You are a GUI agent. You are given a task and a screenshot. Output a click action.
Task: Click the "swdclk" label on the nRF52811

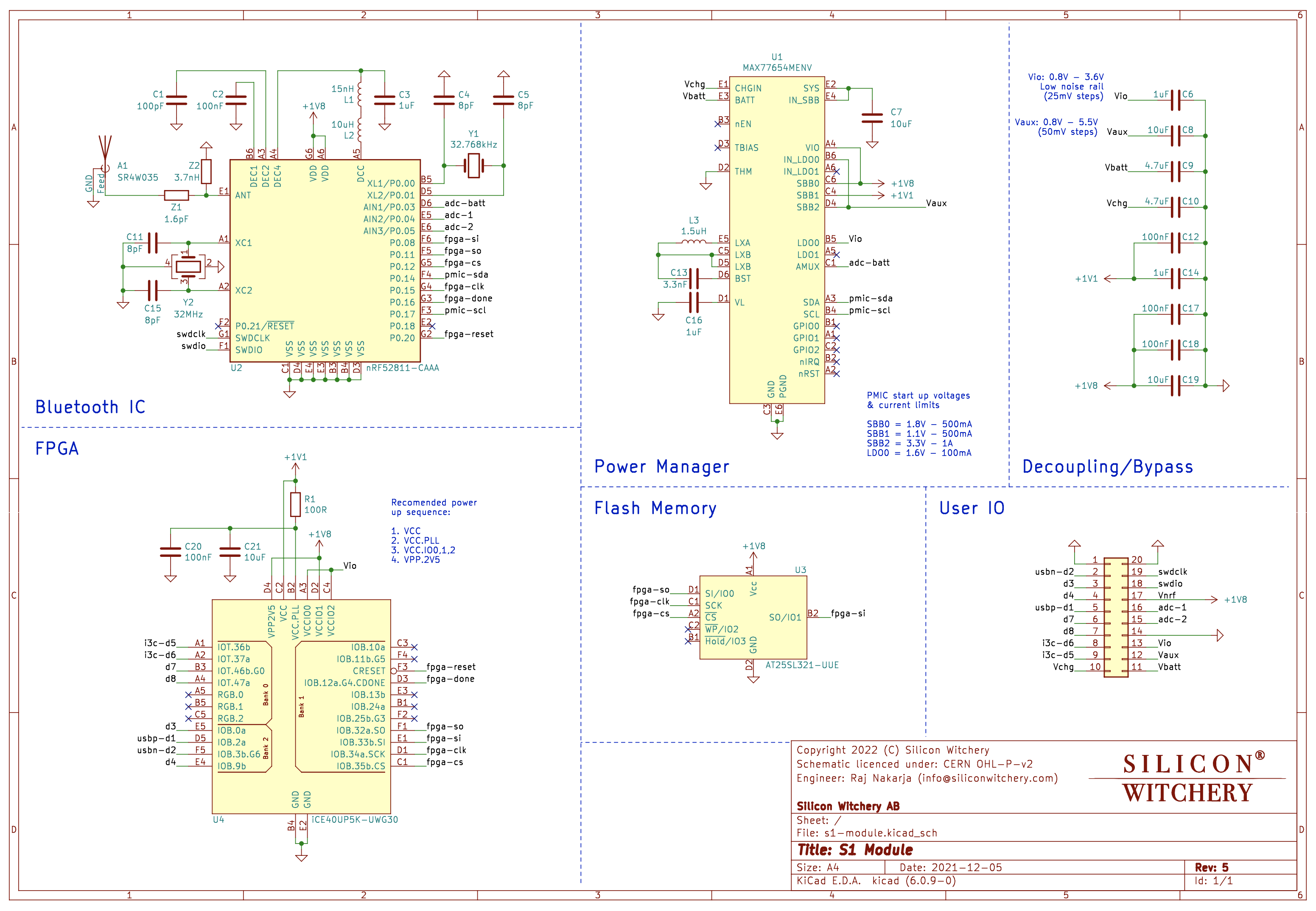[190, 335]
